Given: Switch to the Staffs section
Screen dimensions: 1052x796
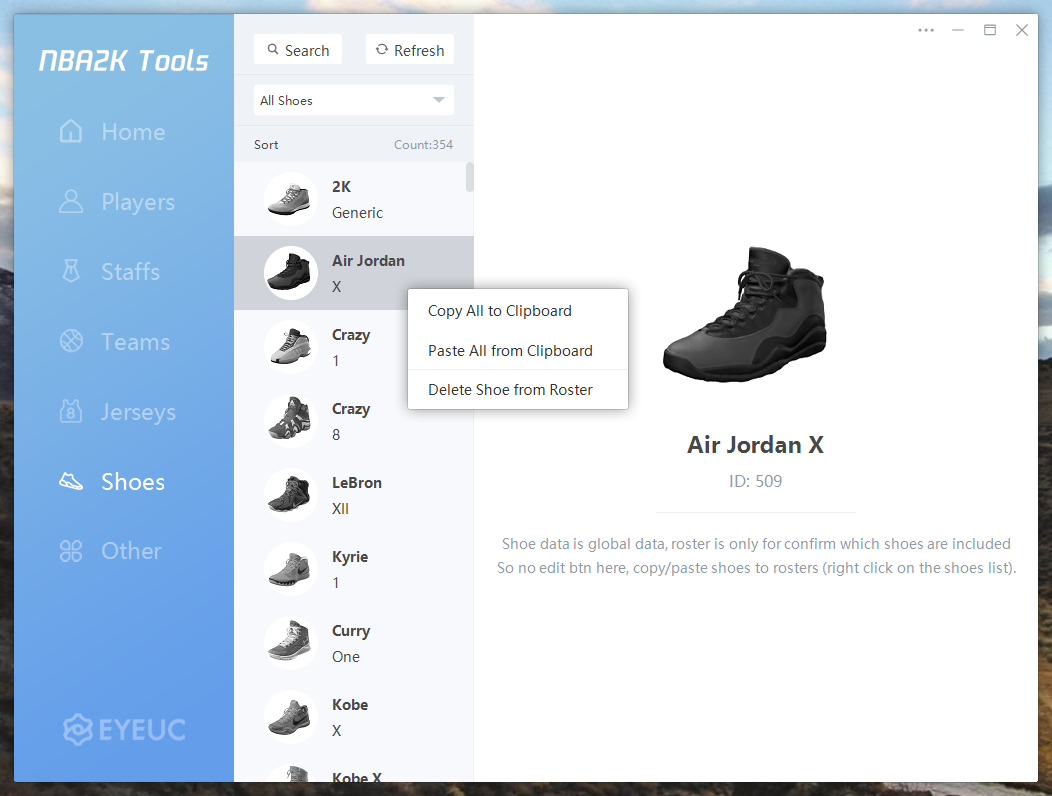Looking at the screenshot, I should (131, 272).
